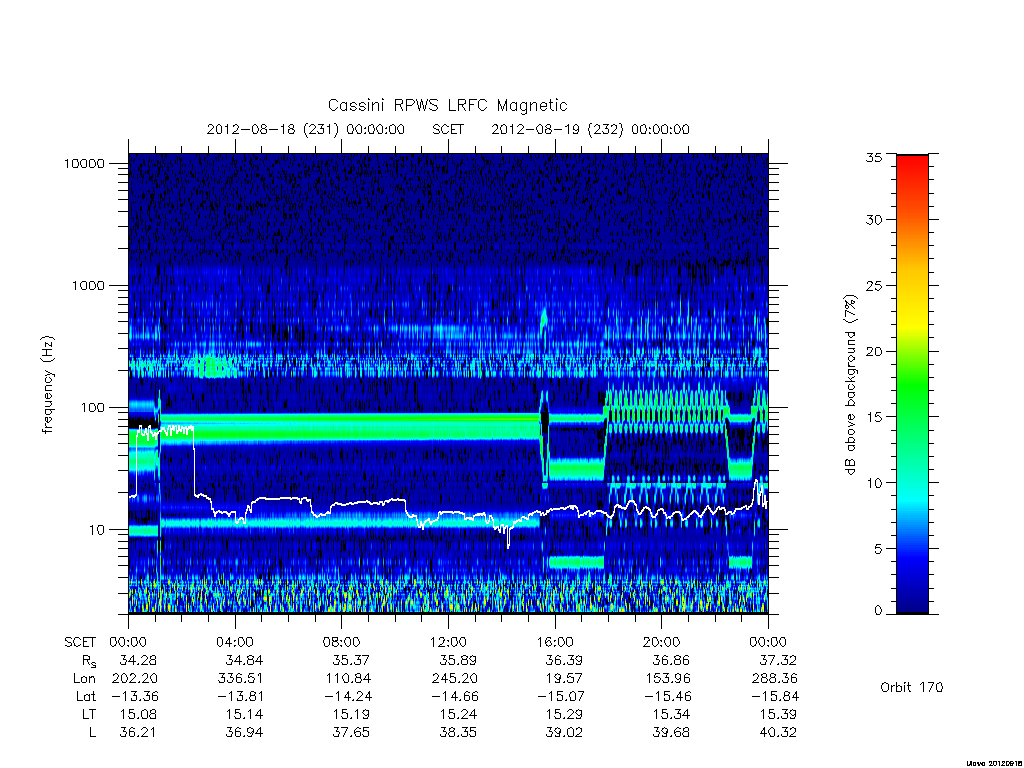Click the "frequency (Hz)" axis label

[48, 385]
